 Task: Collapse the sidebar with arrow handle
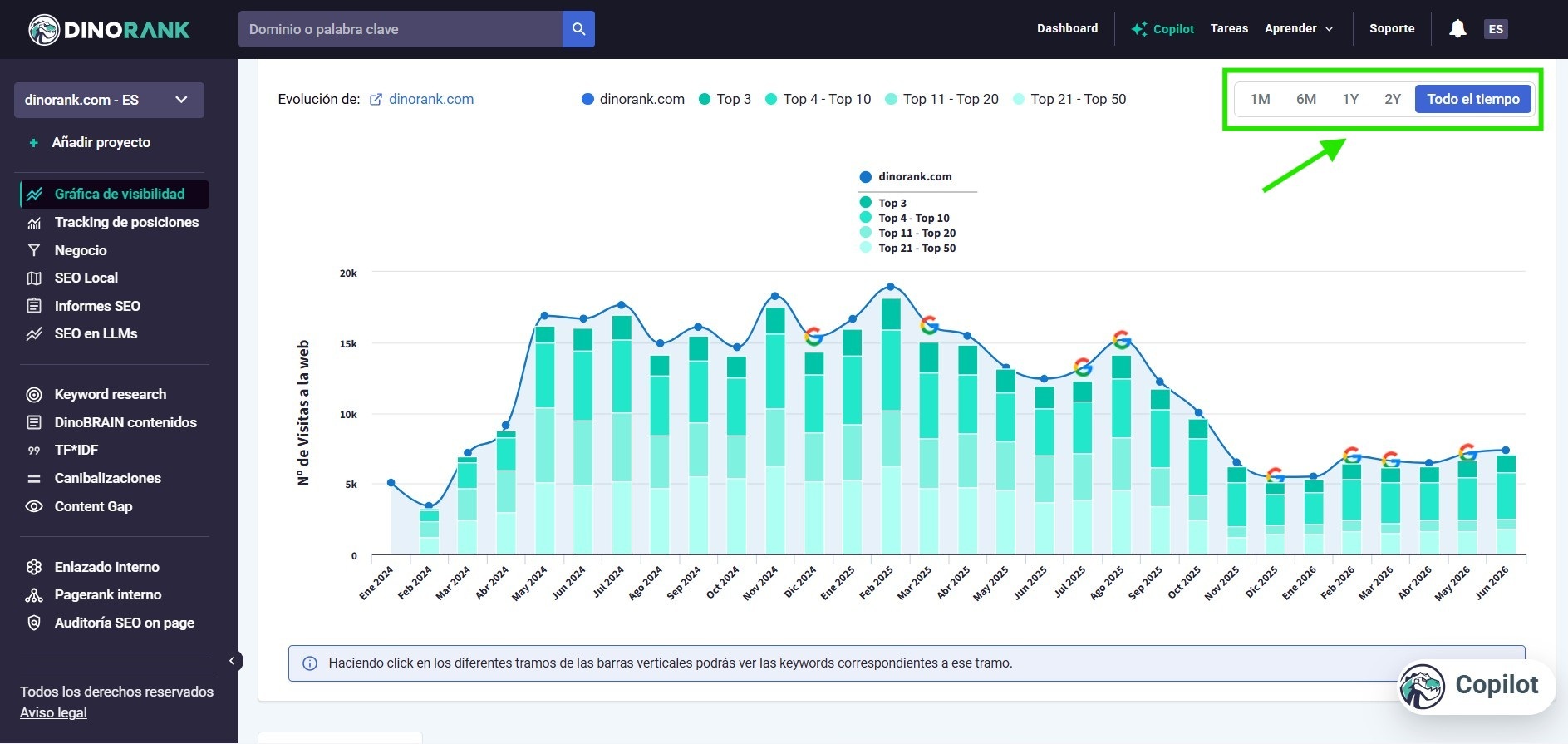coord(233,661)
